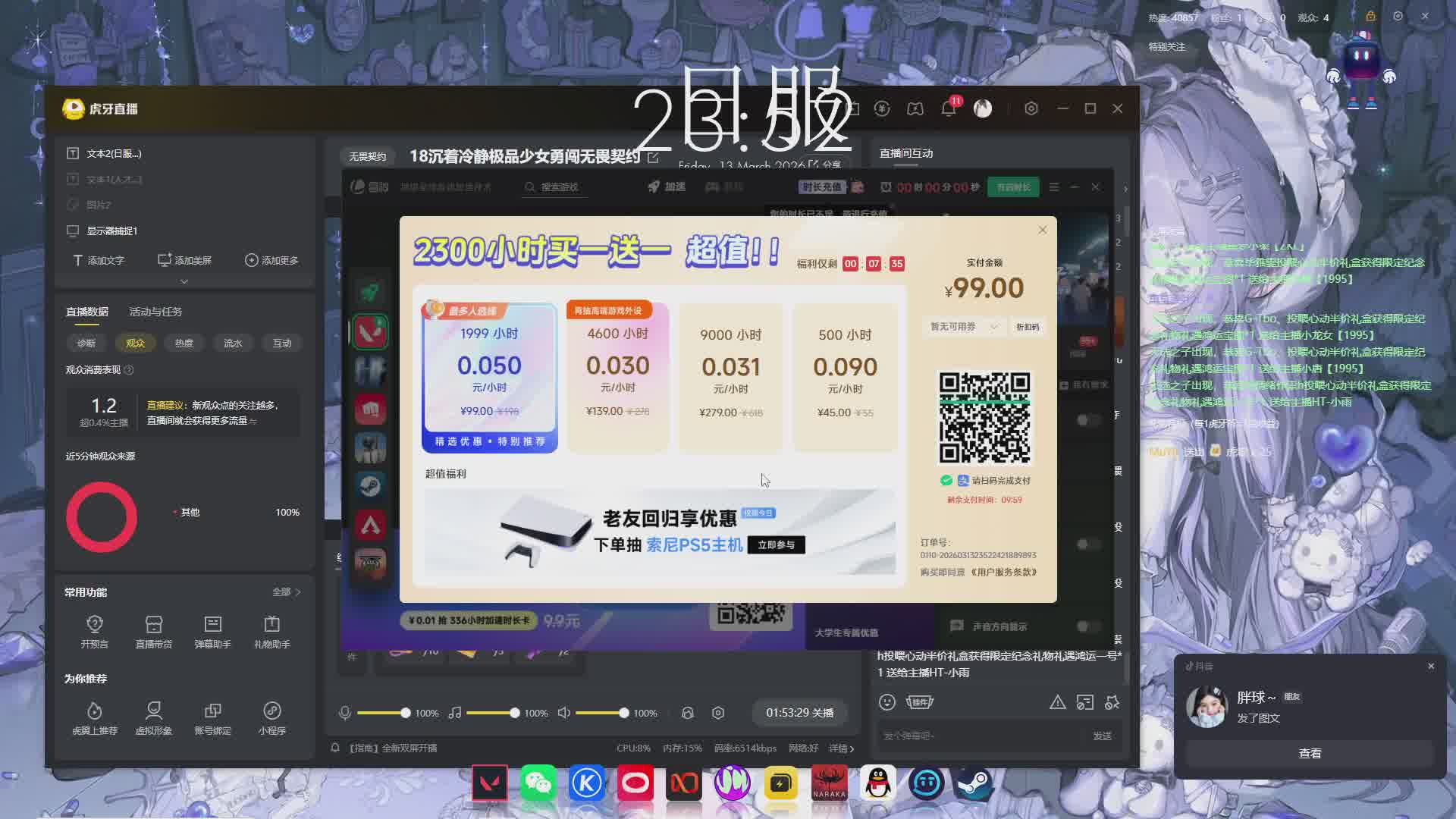Toggle 声音方向提示 switch
This screenshot has height=819, width=1456.
point(1087,626)
